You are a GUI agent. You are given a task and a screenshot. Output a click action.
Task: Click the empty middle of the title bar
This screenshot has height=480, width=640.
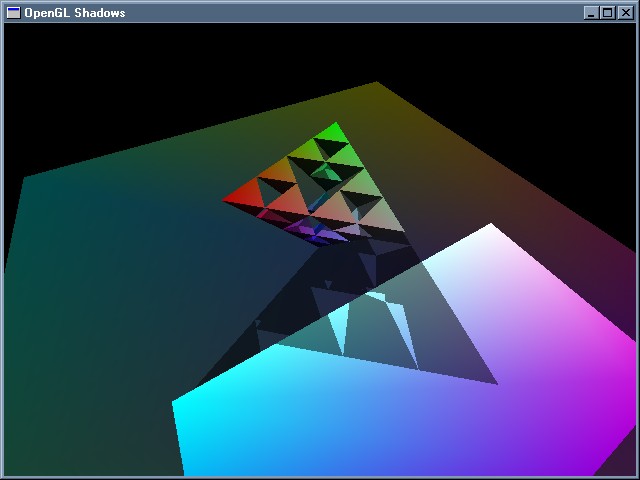pyautogui.click(x=350, y=12)
